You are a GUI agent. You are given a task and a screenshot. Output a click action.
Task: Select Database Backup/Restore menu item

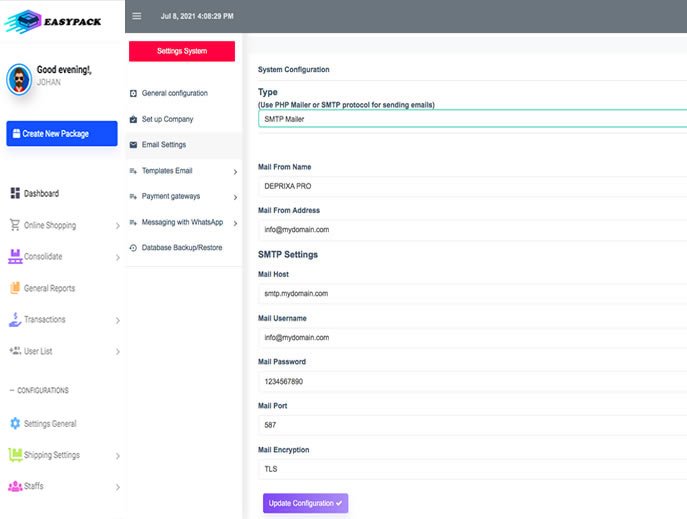point(181,247)
